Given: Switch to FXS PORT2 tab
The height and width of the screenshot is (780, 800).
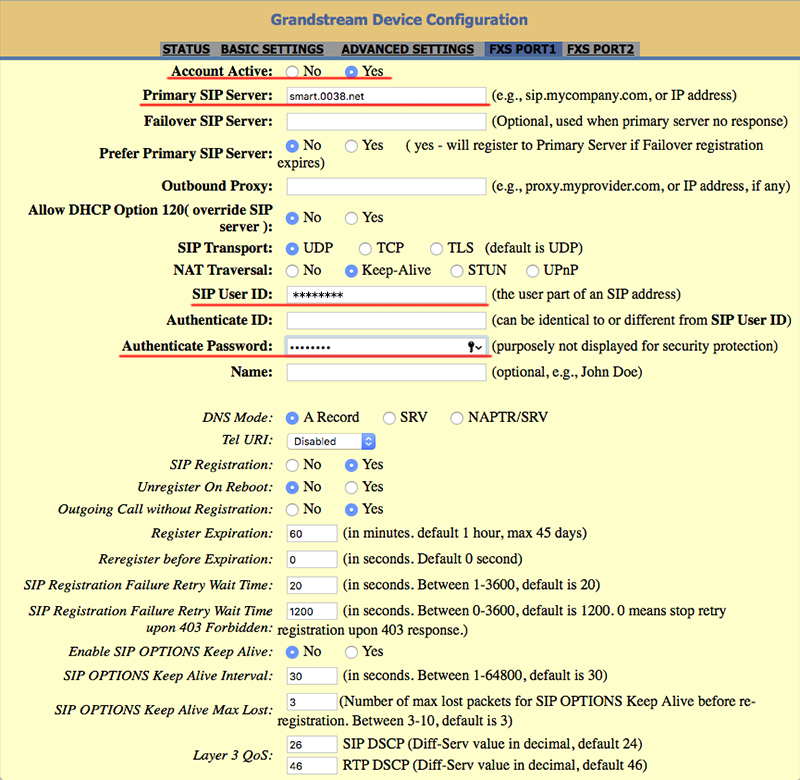Looking at the screenshot, I should tap(601, 49).
